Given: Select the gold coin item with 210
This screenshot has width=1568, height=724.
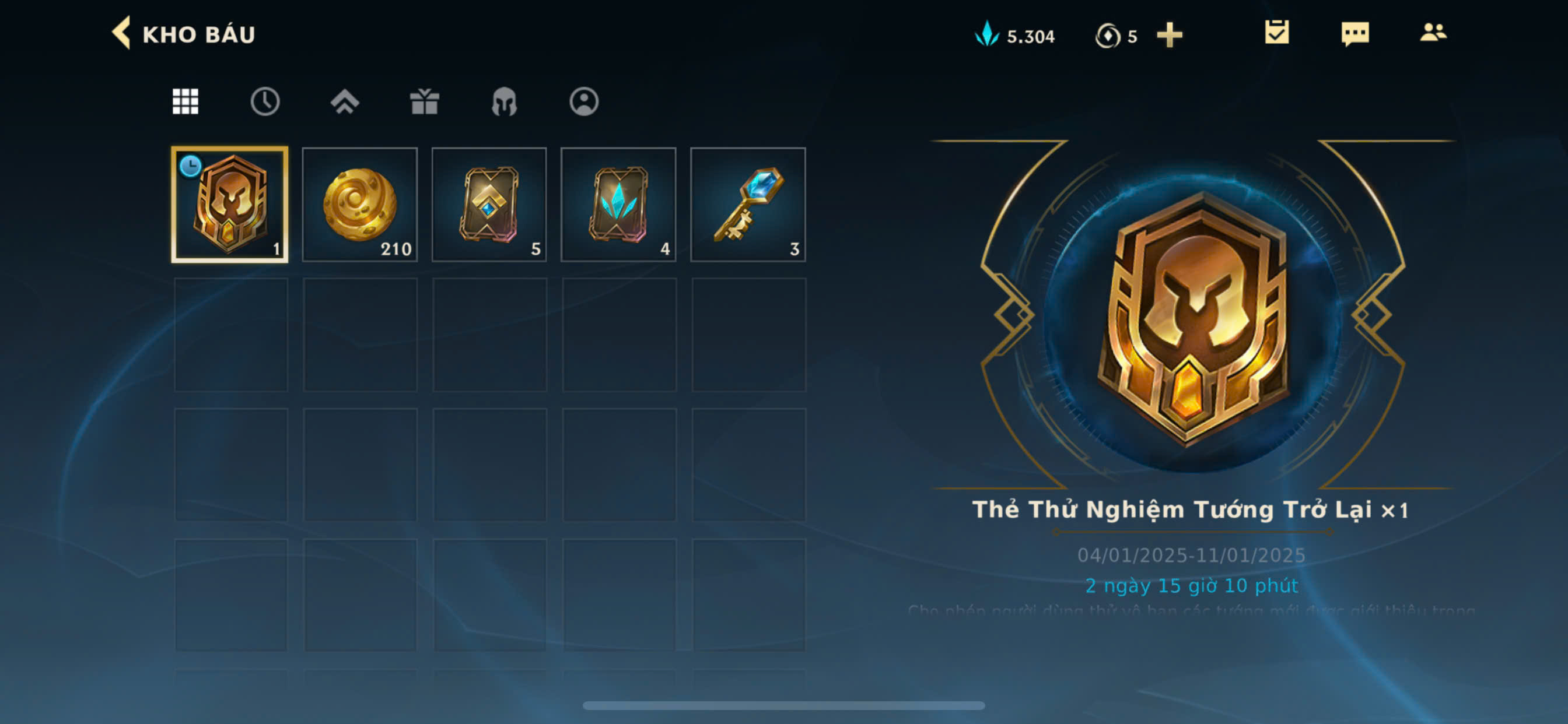Looking at the screenshot, I should pos(360,205).
